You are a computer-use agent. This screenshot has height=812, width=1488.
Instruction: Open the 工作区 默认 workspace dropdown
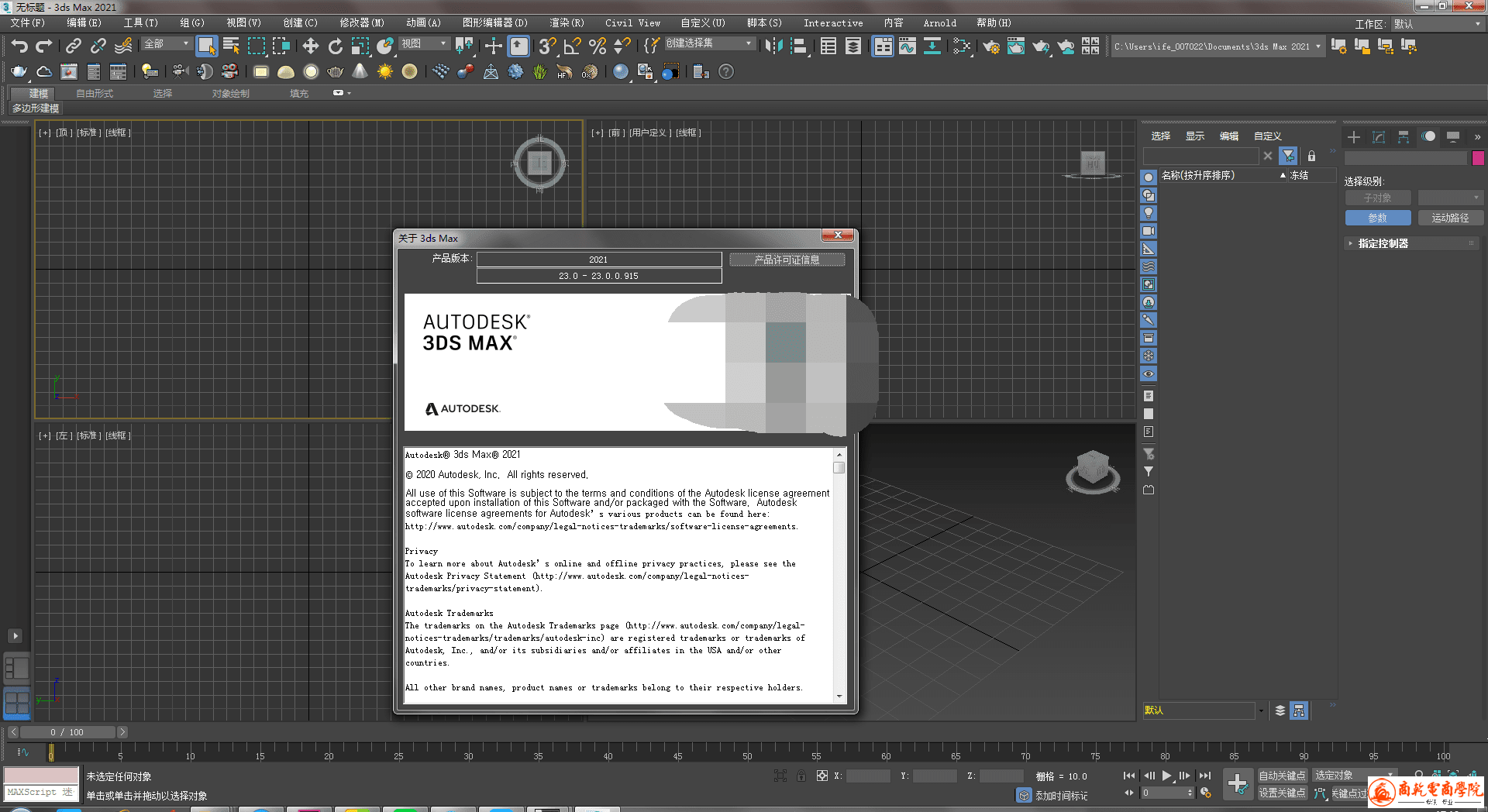[x=1437, y=24]
